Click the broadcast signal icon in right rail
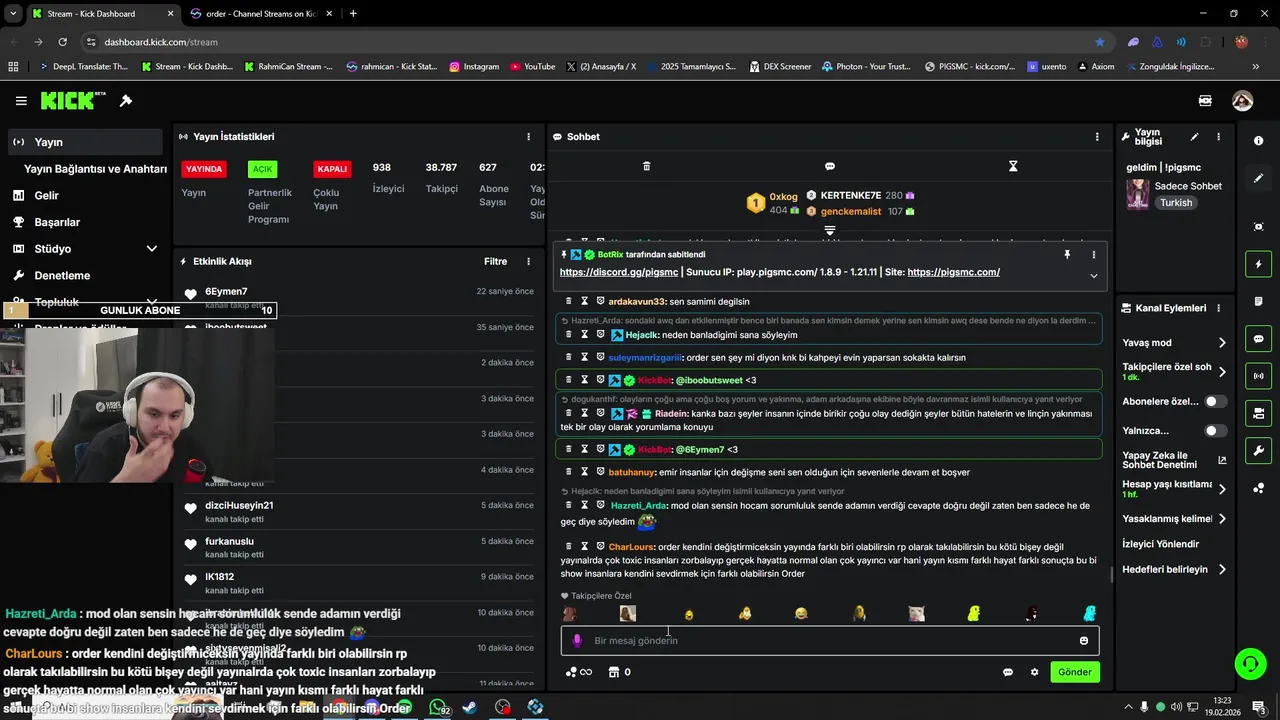Image resolution: width=1280 pixels, height=720 pixels. [1258, 376]
